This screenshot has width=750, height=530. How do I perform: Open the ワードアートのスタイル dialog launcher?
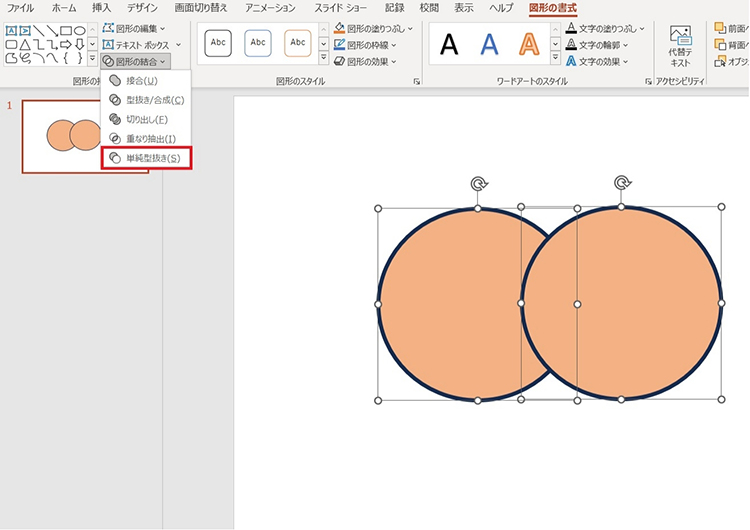click(x=649, y=81)
